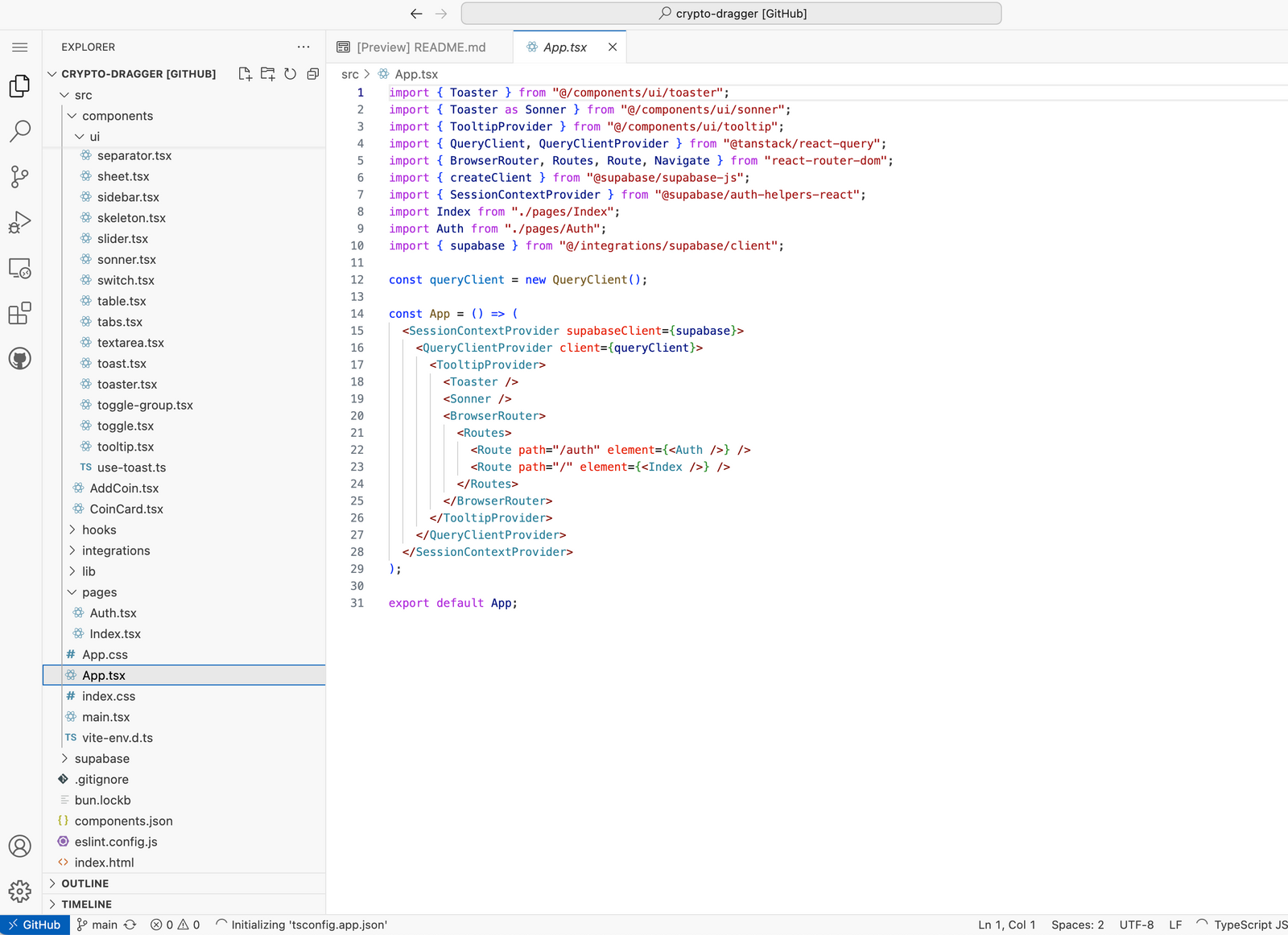
Task: Open the main menu hamburger button
Action: tap(20, 47)
